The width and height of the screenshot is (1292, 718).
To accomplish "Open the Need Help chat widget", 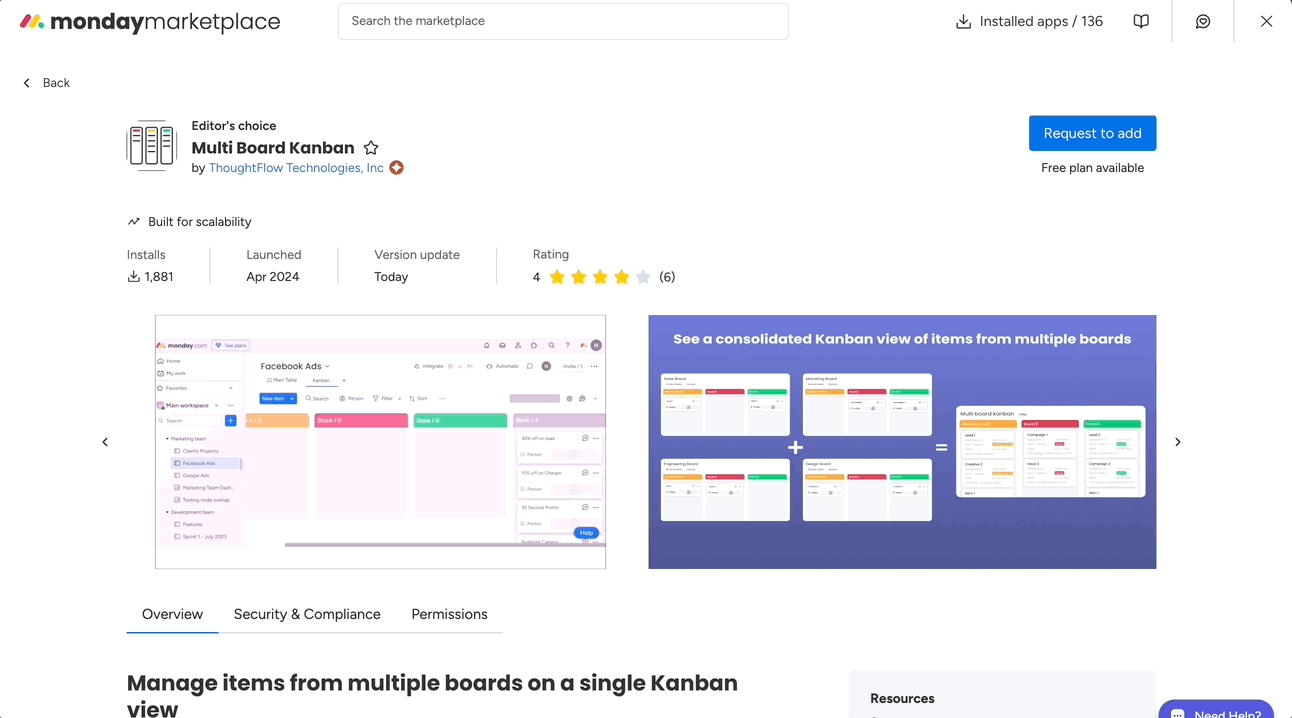I will [1216, 709].
